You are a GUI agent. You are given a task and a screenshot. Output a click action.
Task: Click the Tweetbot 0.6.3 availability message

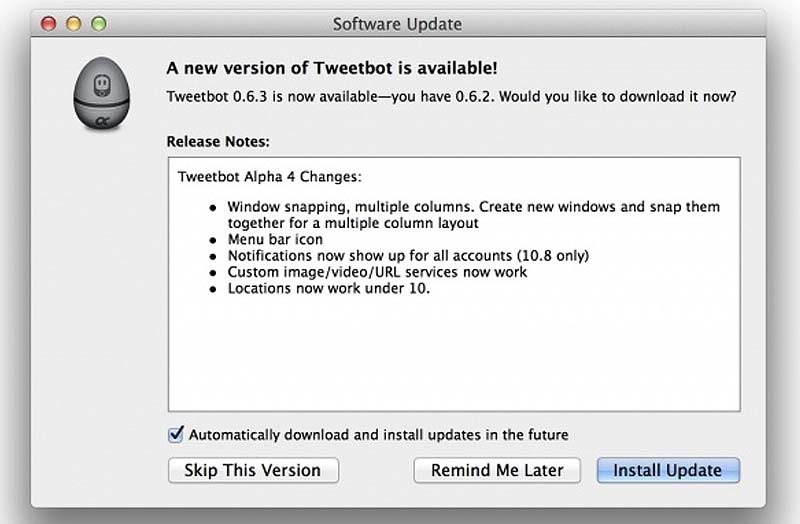tap(451, 96)
